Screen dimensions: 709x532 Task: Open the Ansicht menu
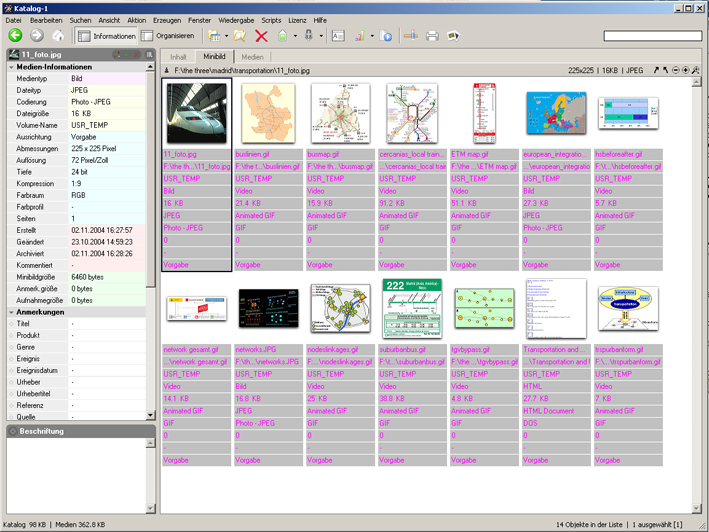pos(109,20)
